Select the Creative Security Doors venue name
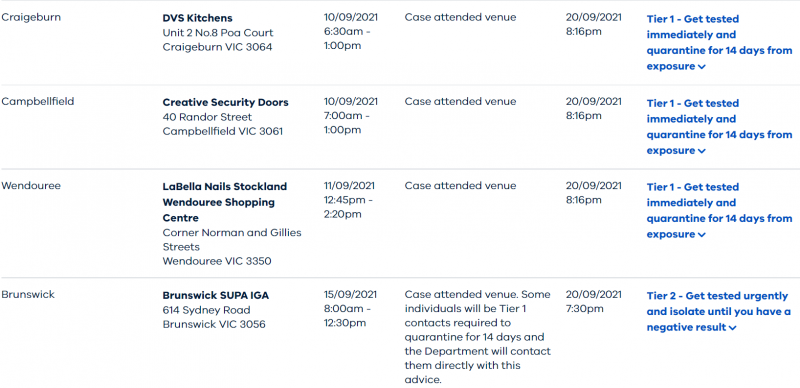The image size is (800, 388). pyautogui.click(x=226, y=102)
